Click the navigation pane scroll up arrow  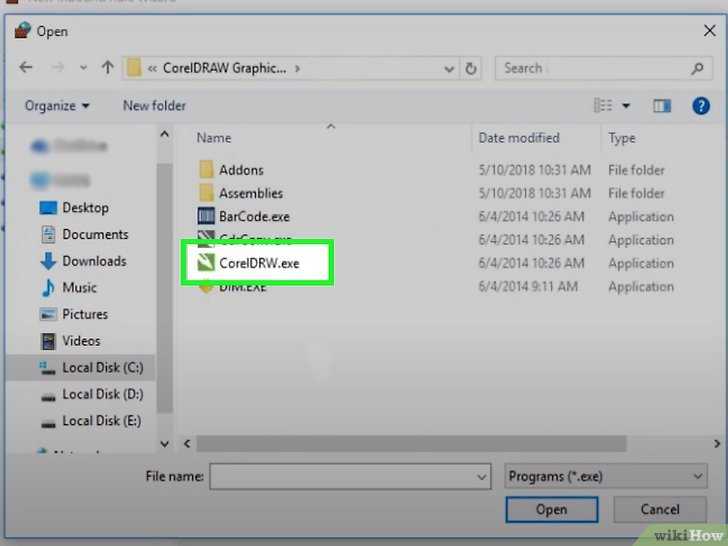164,135
